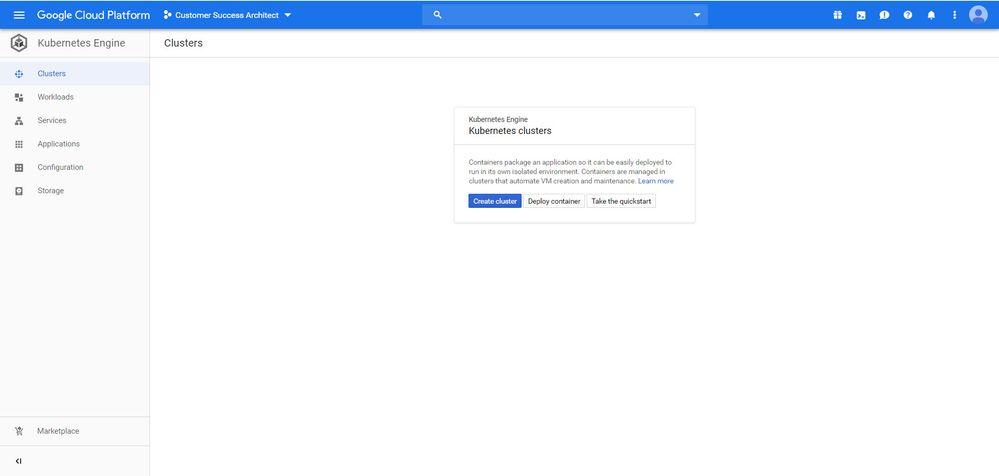Click the Google Cloud Platform logo text
The width and height of the screenshot is (999, 476).
[x=94, y=15]
